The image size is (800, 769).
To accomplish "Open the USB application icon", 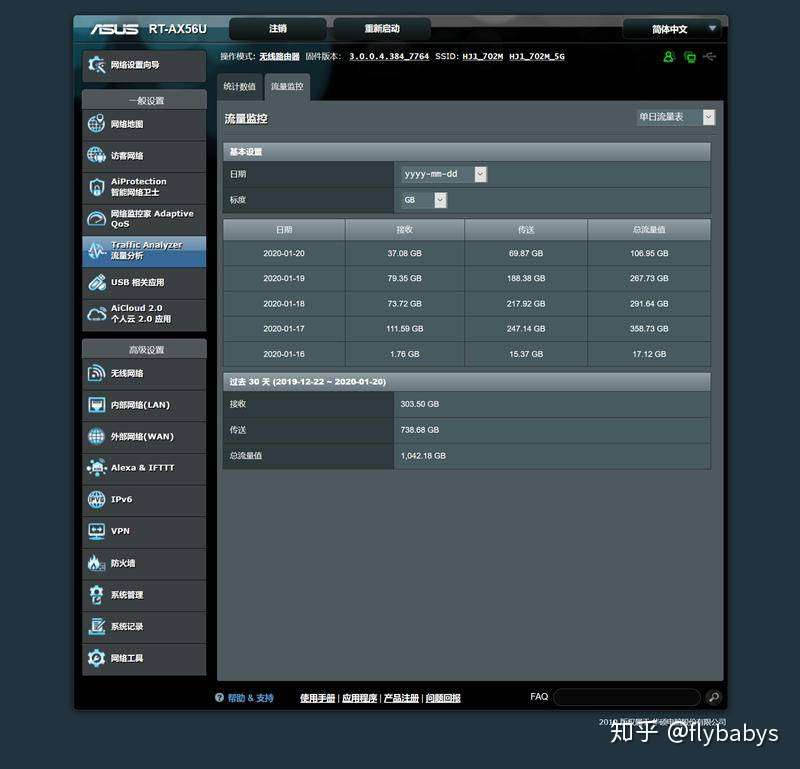I will 96,282.
